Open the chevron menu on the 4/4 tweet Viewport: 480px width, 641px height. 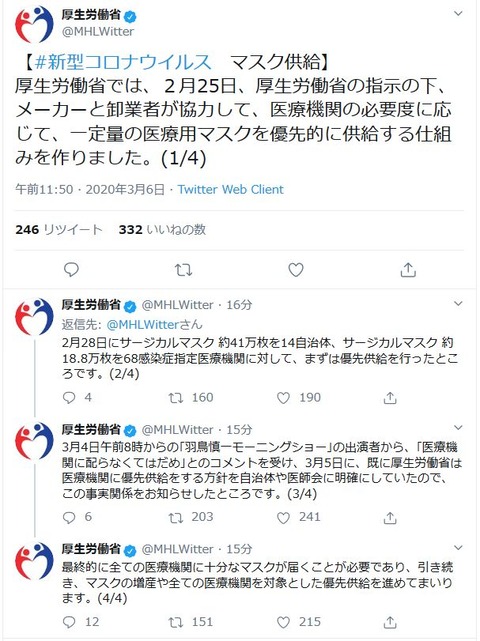coord(458,548)
